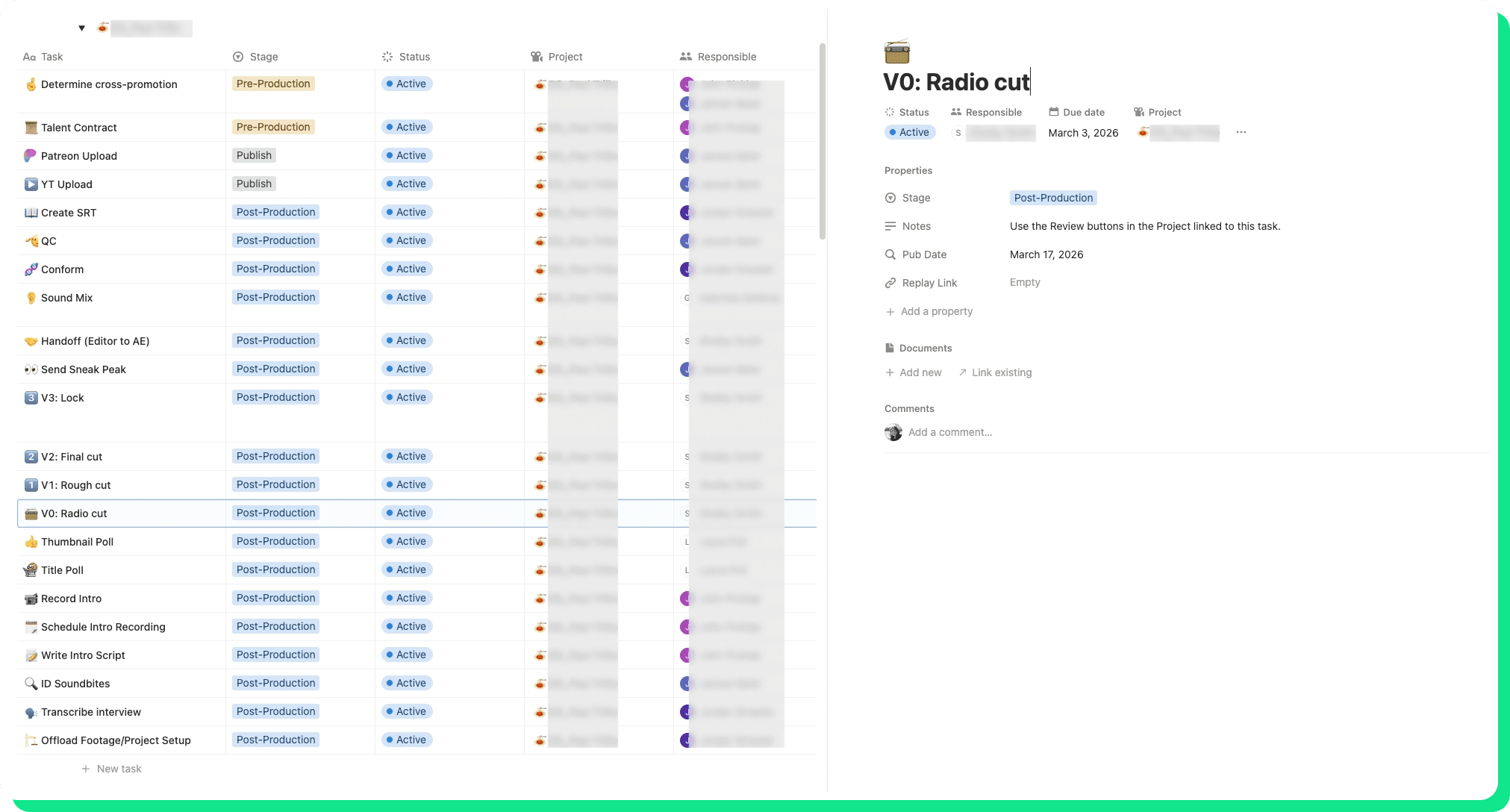Click the Patreon Upload icon

tap(31, 156)
